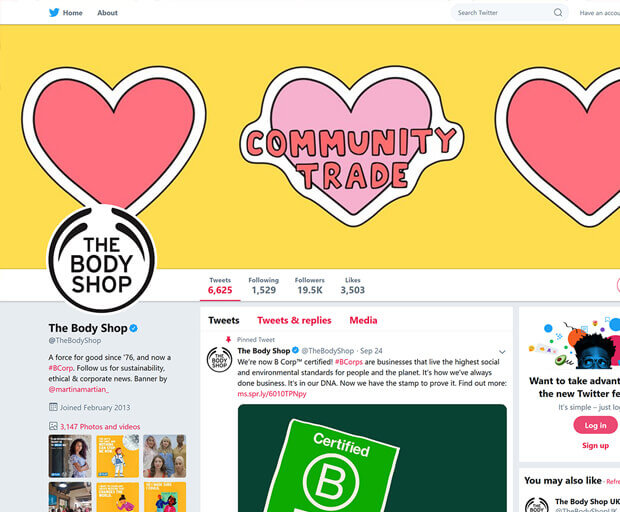Image resolution: width=620 pixels, height=512 pixels.
Task: Click the #BCorp hashtag in bio
Action: click(61, 368)
